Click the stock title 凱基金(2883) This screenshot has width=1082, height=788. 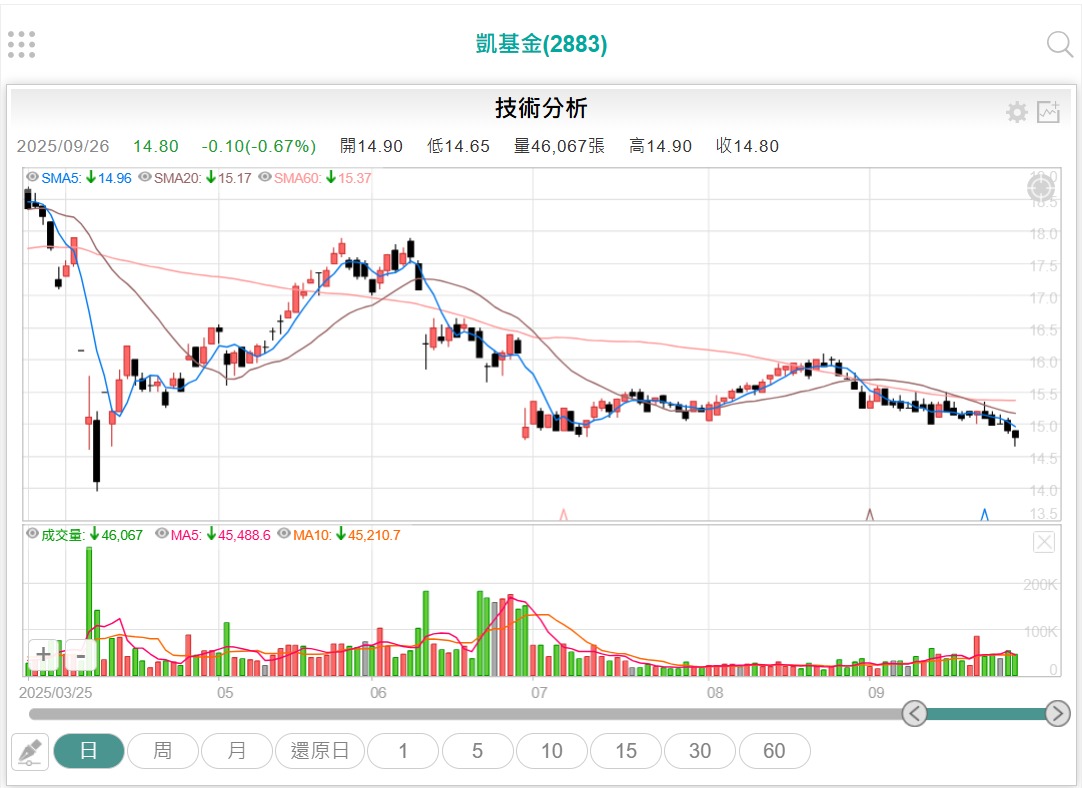tap(541, 44)
